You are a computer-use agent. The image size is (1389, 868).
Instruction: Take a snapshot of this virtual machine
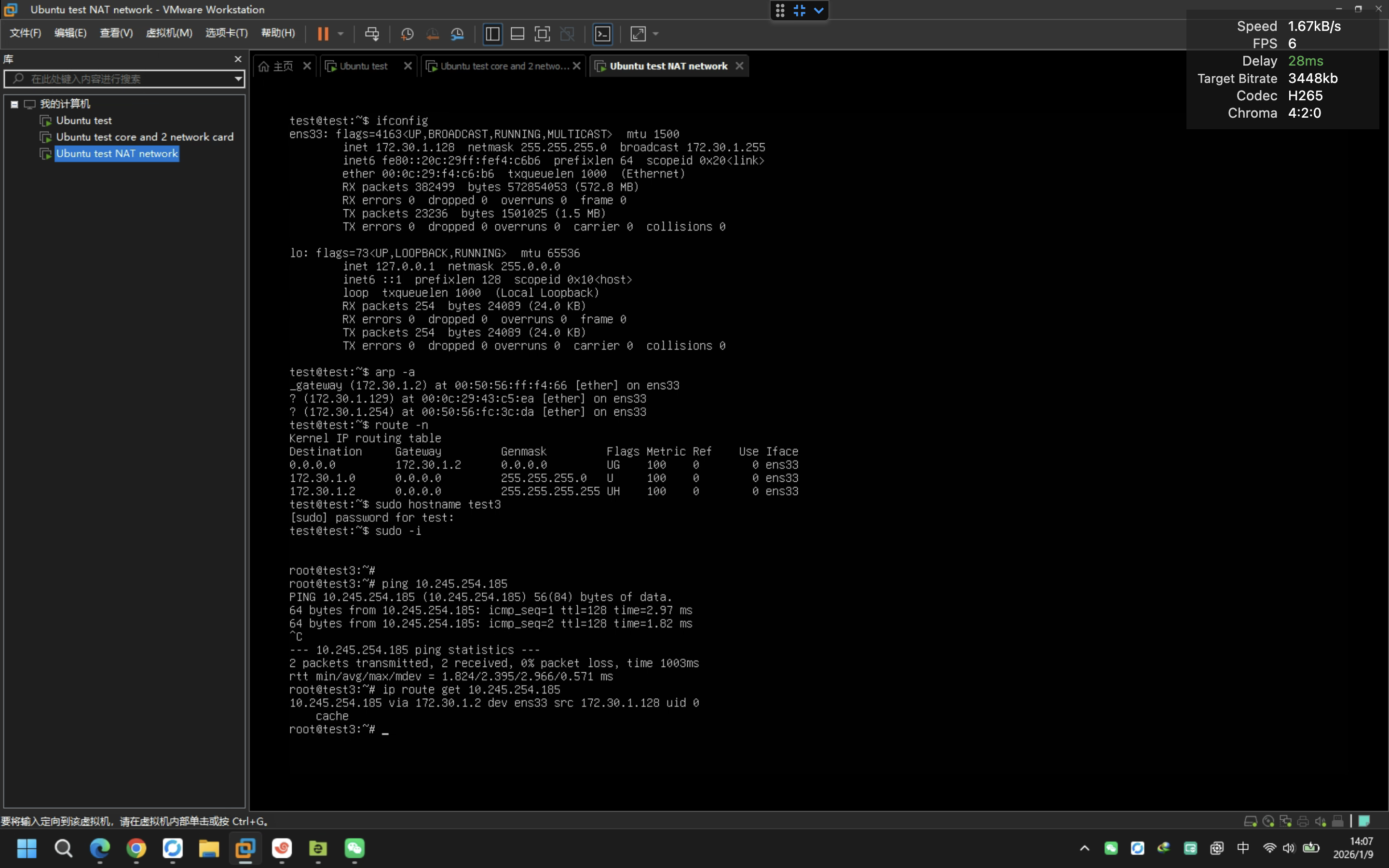[x=407, y=34]
